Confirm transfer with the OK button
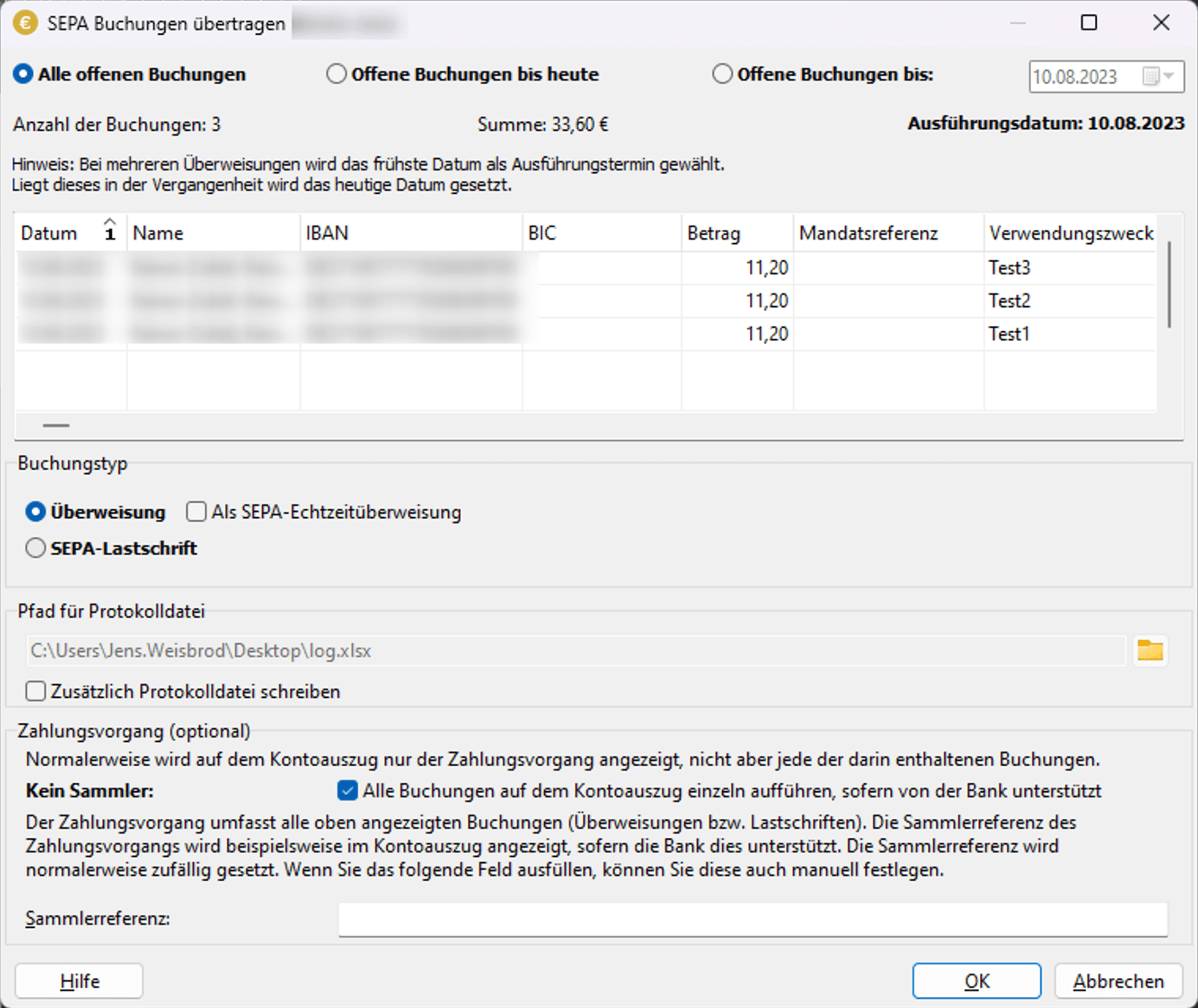This screenshot has height=1008, width=1198. [x=976, y=981]
